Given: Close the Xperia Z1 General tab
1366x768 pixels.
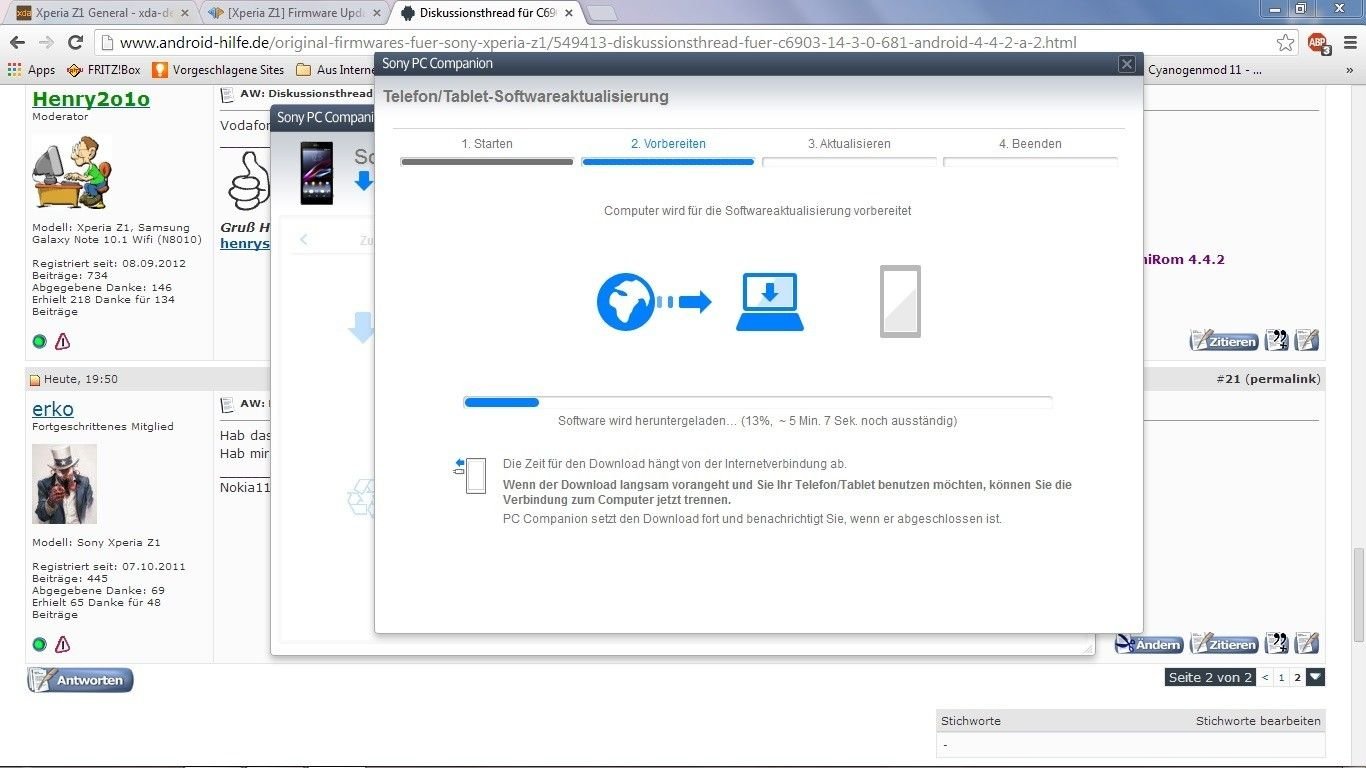Looking at the screenshot, I should (x=184, y=13).
